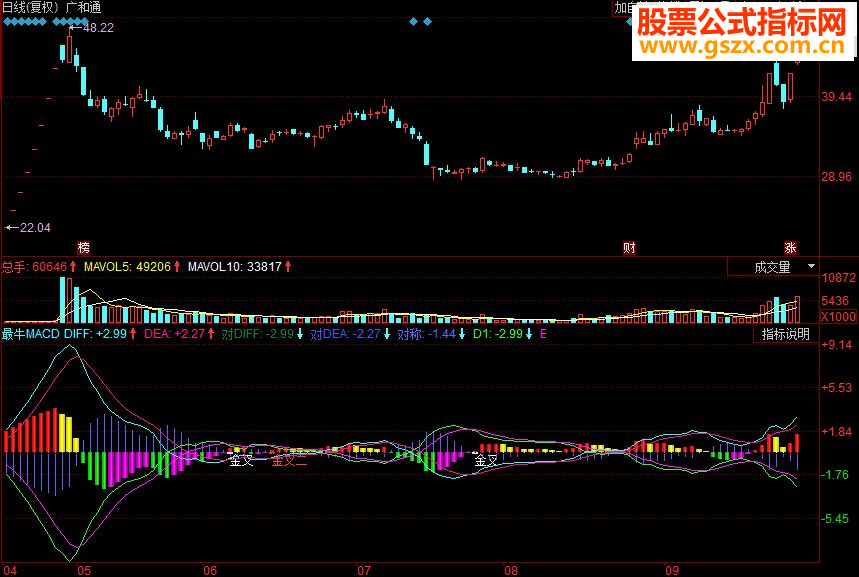
Task: Click the +9.14 MACD axis label
Action: [x=837, y=345]
